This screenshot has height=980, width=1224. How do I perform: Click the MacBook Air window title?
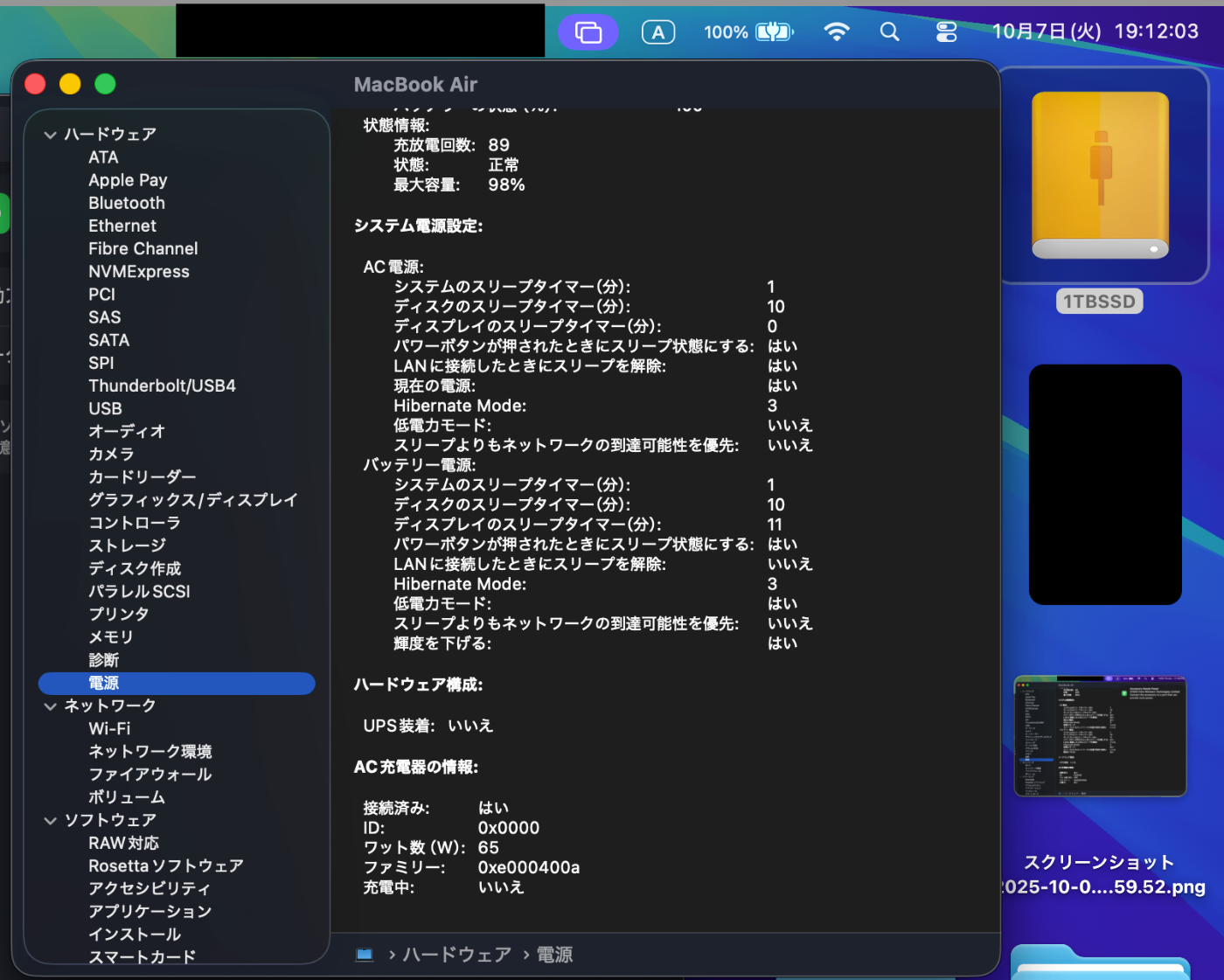(x=416, y=85)
